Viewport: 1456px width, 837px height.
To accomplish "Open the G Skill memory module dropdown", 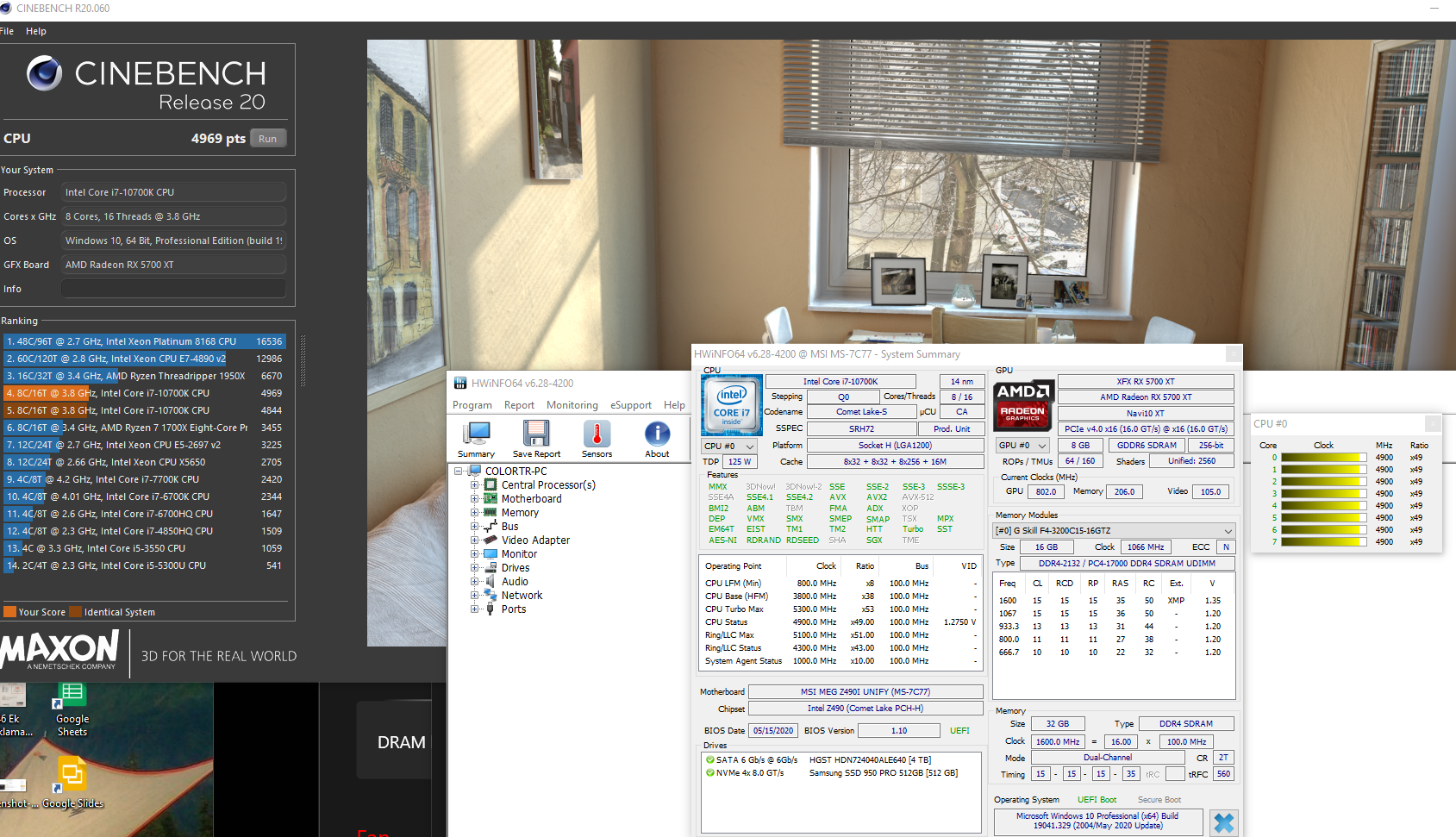I will 1114,530.
